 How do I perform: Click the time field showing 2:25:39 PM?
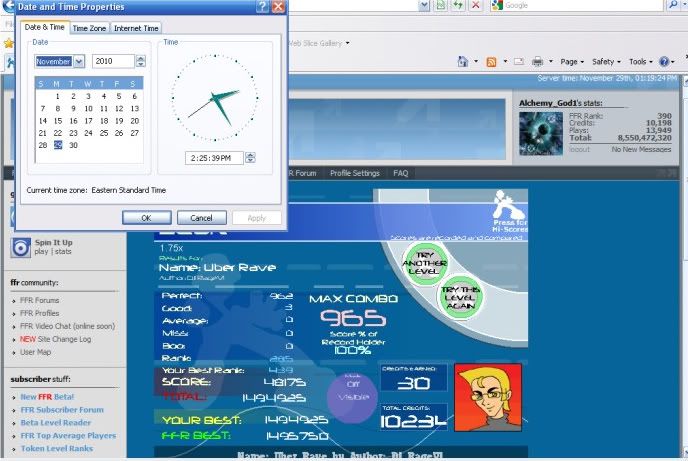coord(212,157)
